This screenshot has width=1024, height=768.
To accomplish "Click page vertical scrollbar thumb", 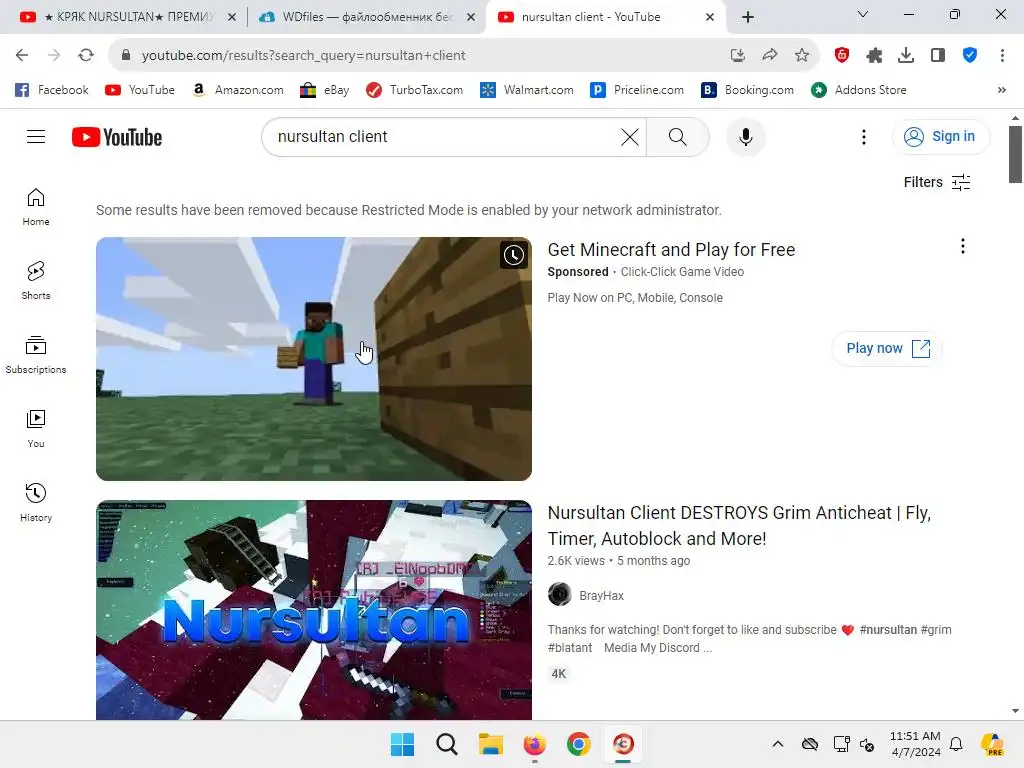I will (1015, 155).
